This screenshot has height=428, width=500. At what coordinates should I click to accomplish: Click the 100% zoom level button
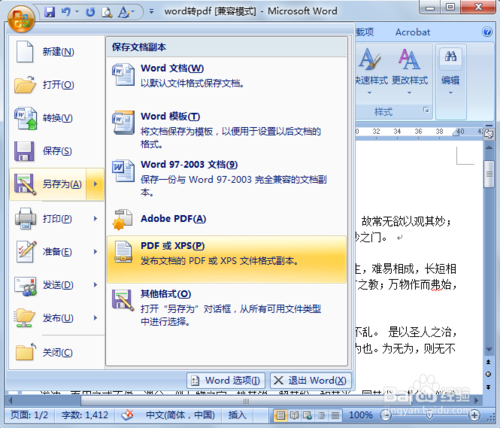(361, 415)
